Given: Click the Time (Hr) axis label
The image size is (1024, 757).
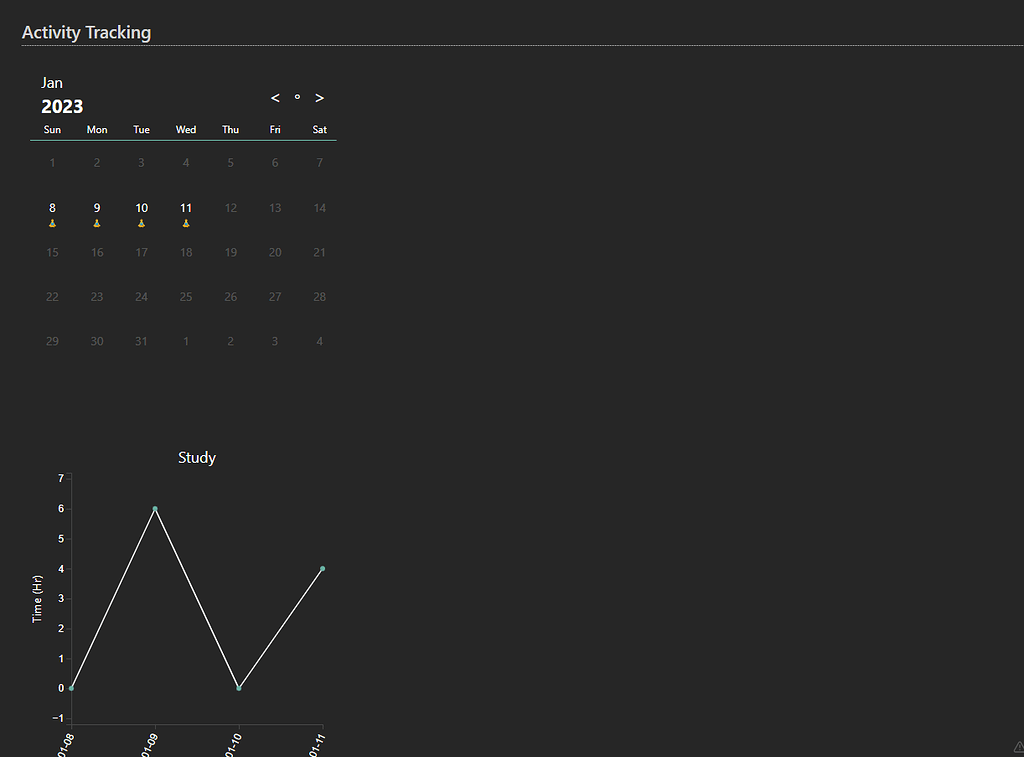Looking at the screenshot, I should pos(38,597).
